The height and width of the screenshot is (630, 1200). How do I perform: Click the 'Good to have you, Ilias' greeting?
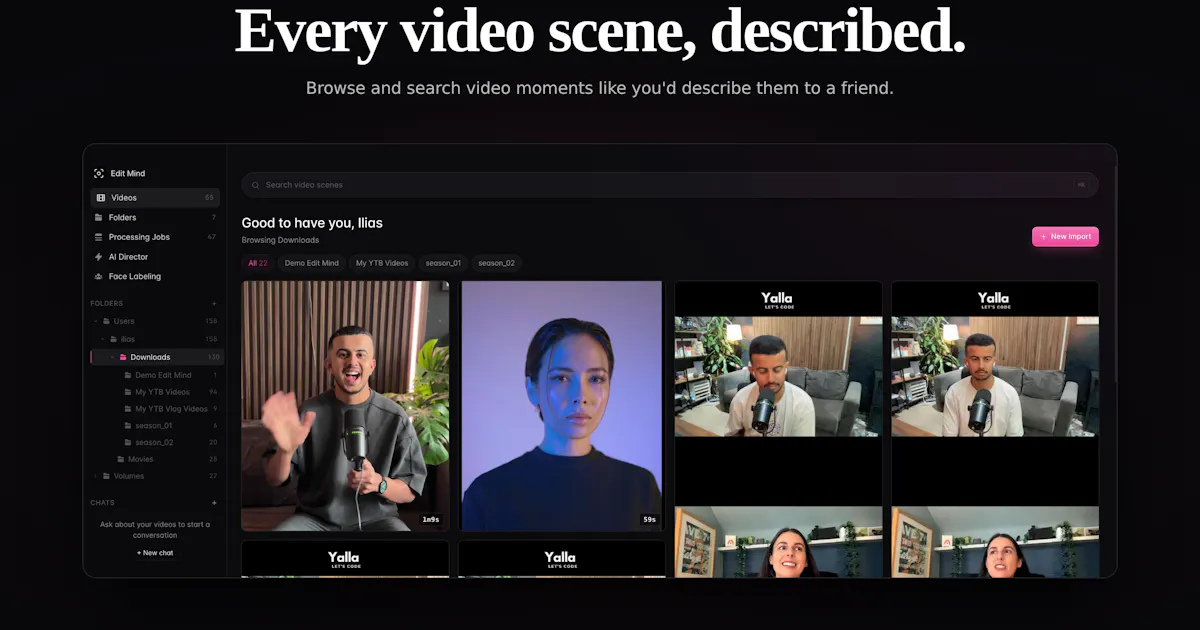point(312,223)
